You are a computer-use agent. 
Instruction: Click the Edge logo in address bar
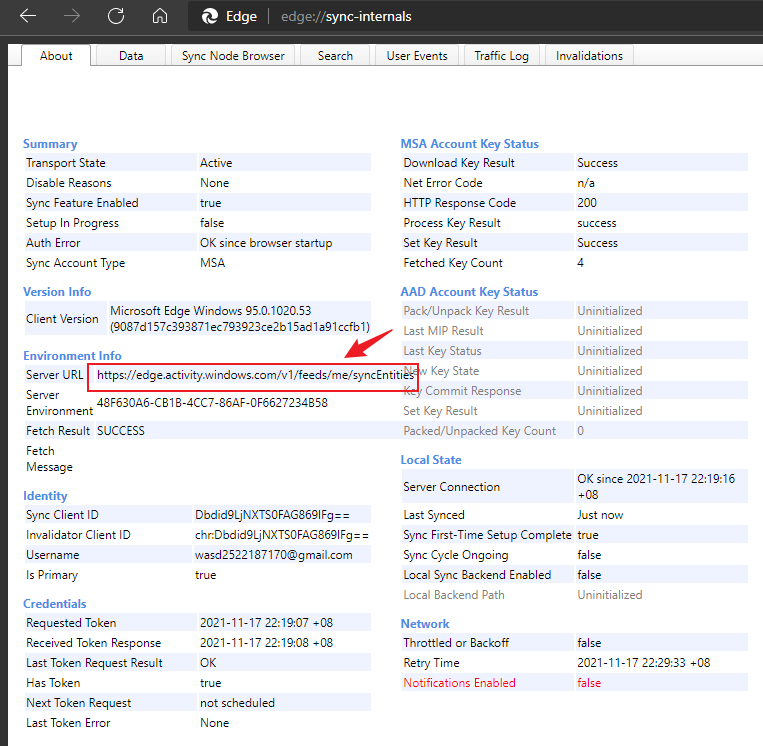pyautogui.click(x=210, y=17)
